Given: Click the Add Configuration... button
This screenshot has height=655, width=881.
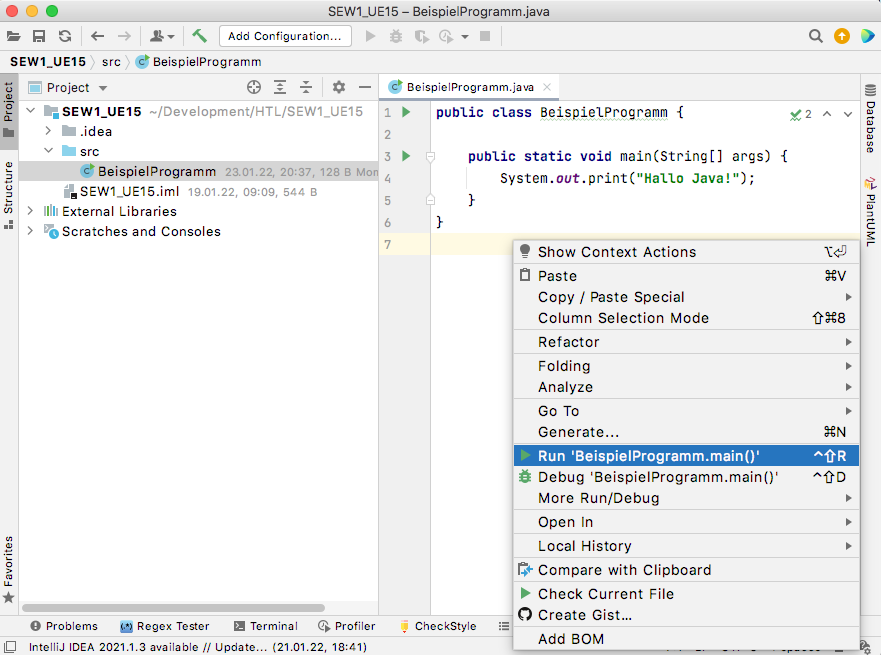Looking at the screenshot, I should (285, 36).
